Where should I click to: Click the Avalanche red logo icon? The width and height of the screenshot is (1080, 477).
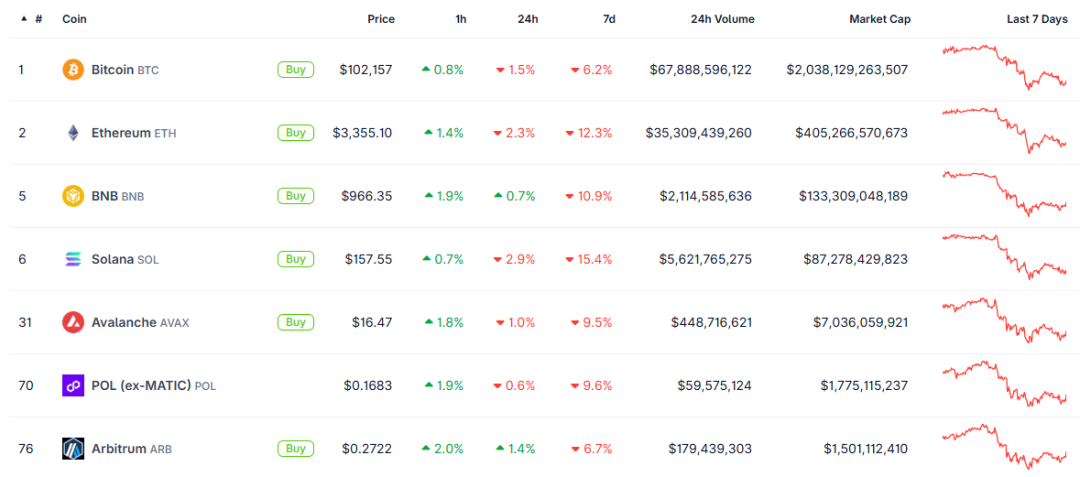click(73, 322)
